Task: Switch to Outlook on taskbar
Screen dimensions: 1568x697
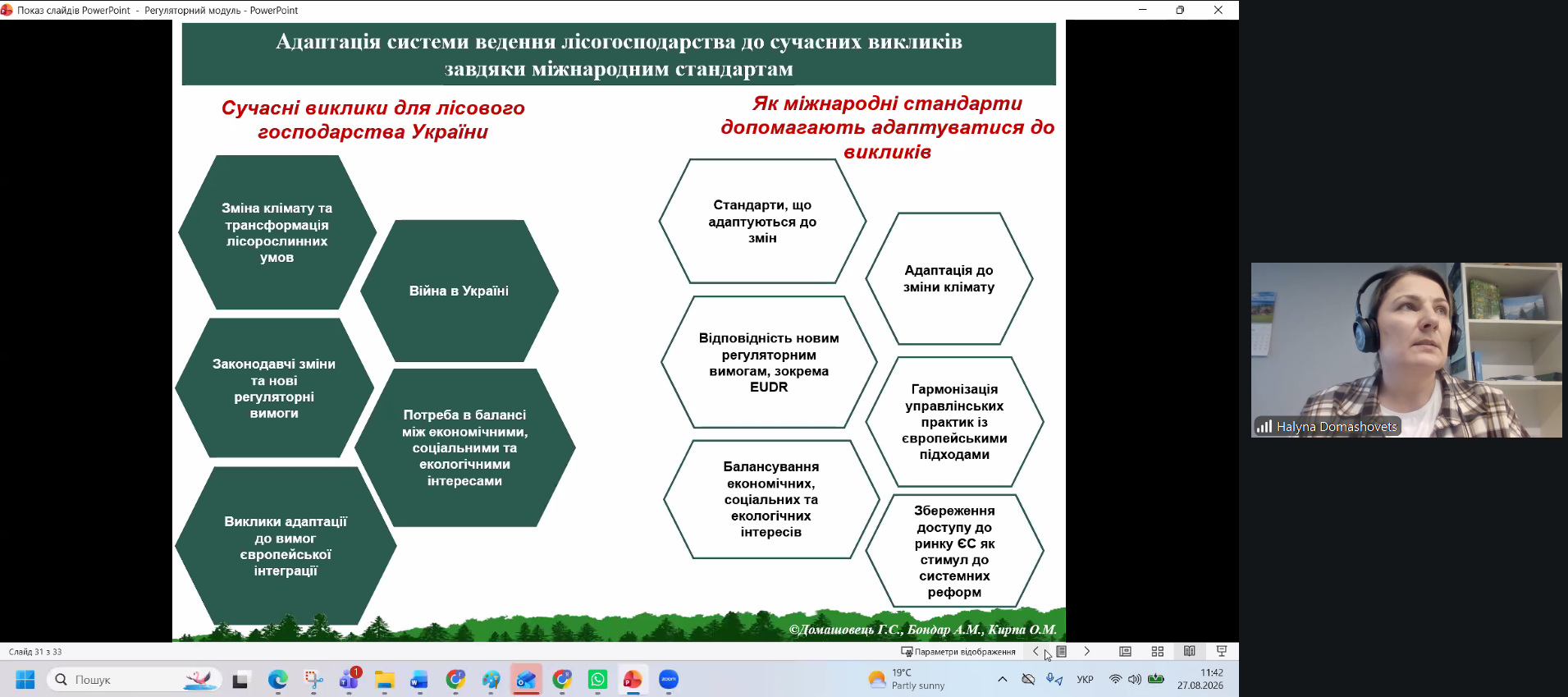Action: click(x=526, y=680)
